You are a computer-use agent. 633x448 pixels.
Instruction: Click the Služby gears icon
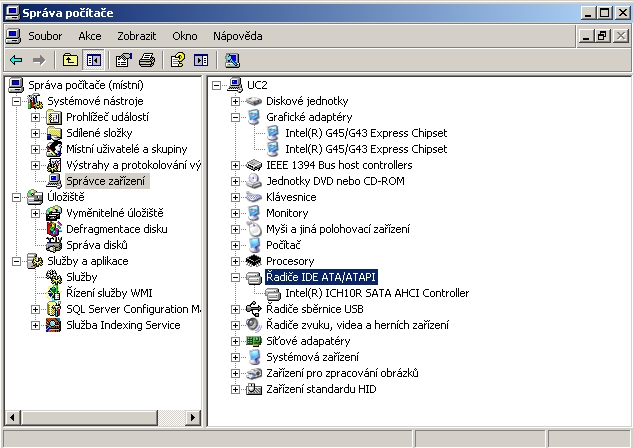click(54, 277)
